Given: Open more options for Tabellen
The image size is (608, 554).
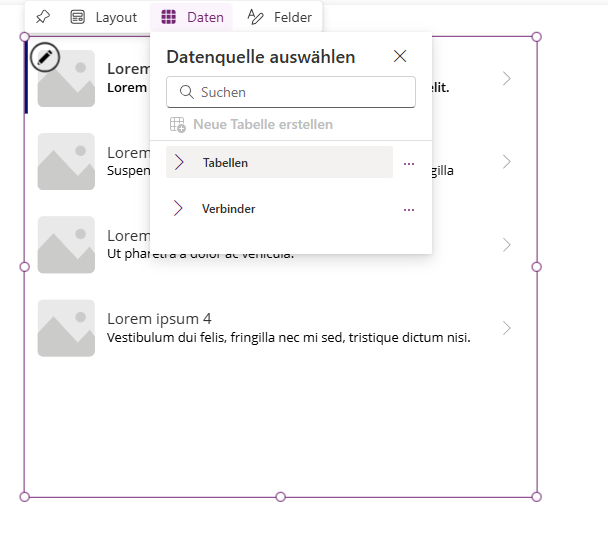Looking at the screenshot, I should point(408,163).
